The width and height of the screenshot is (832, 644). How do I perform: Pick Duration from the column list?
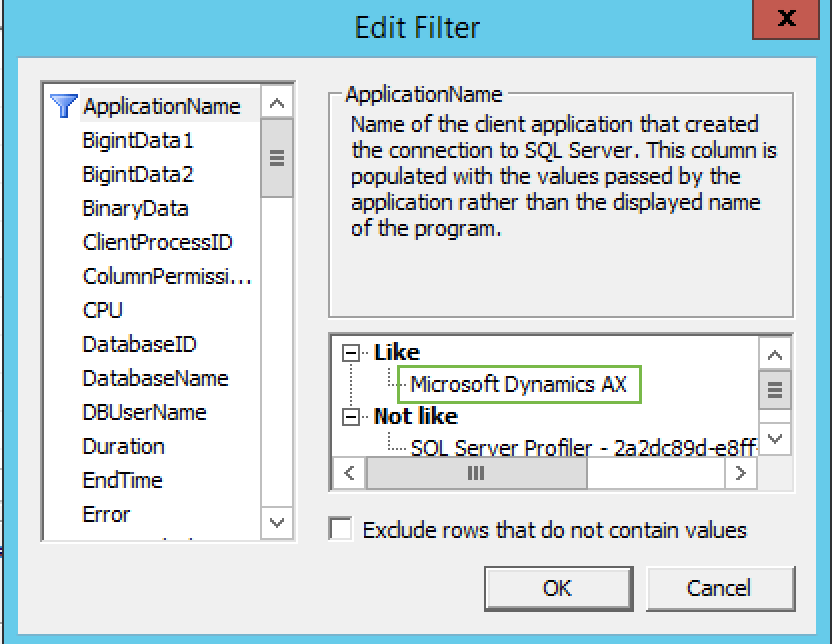(123, 446)
